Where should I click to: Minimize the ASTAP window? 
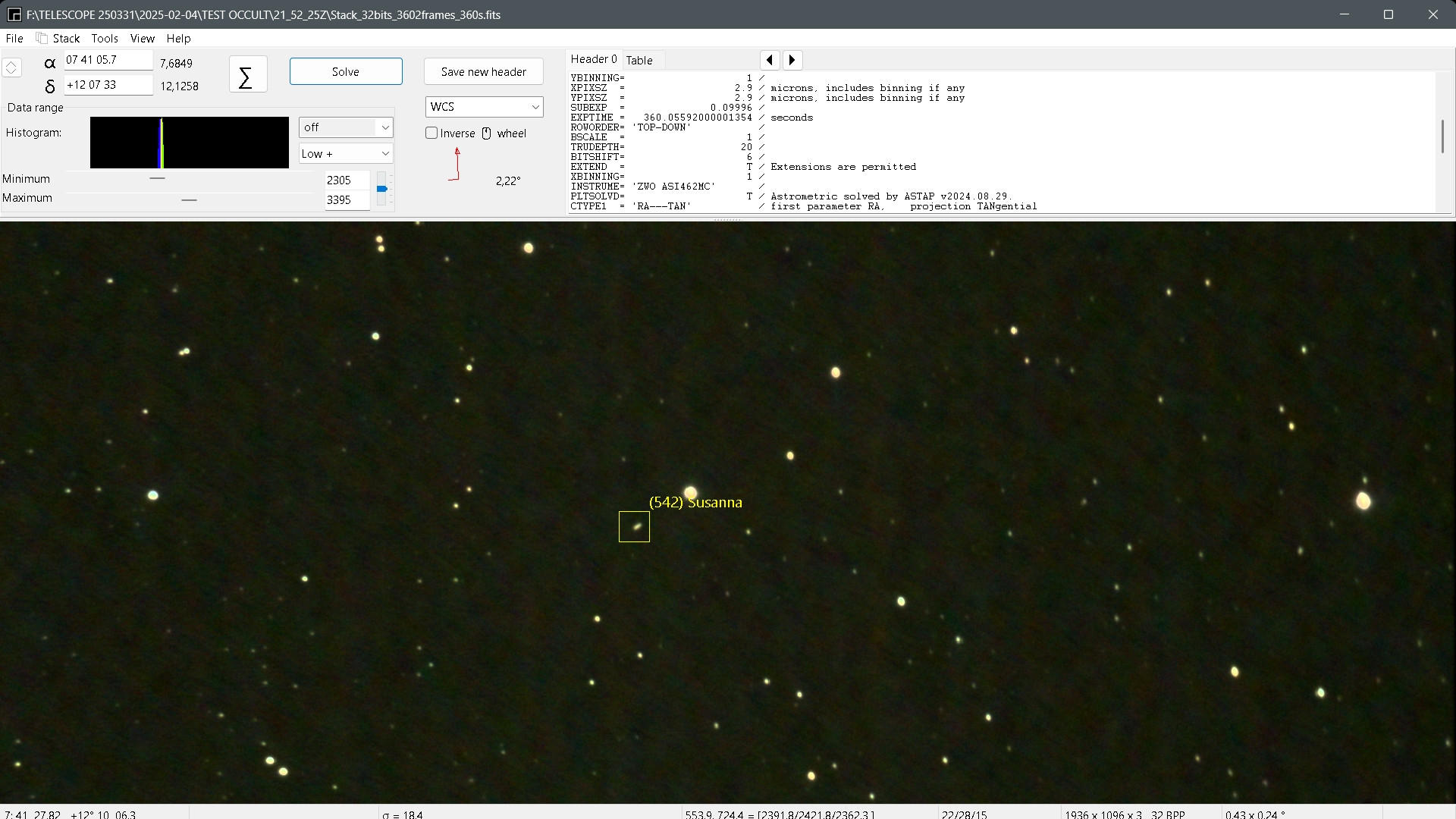(x=1345, y=14)
